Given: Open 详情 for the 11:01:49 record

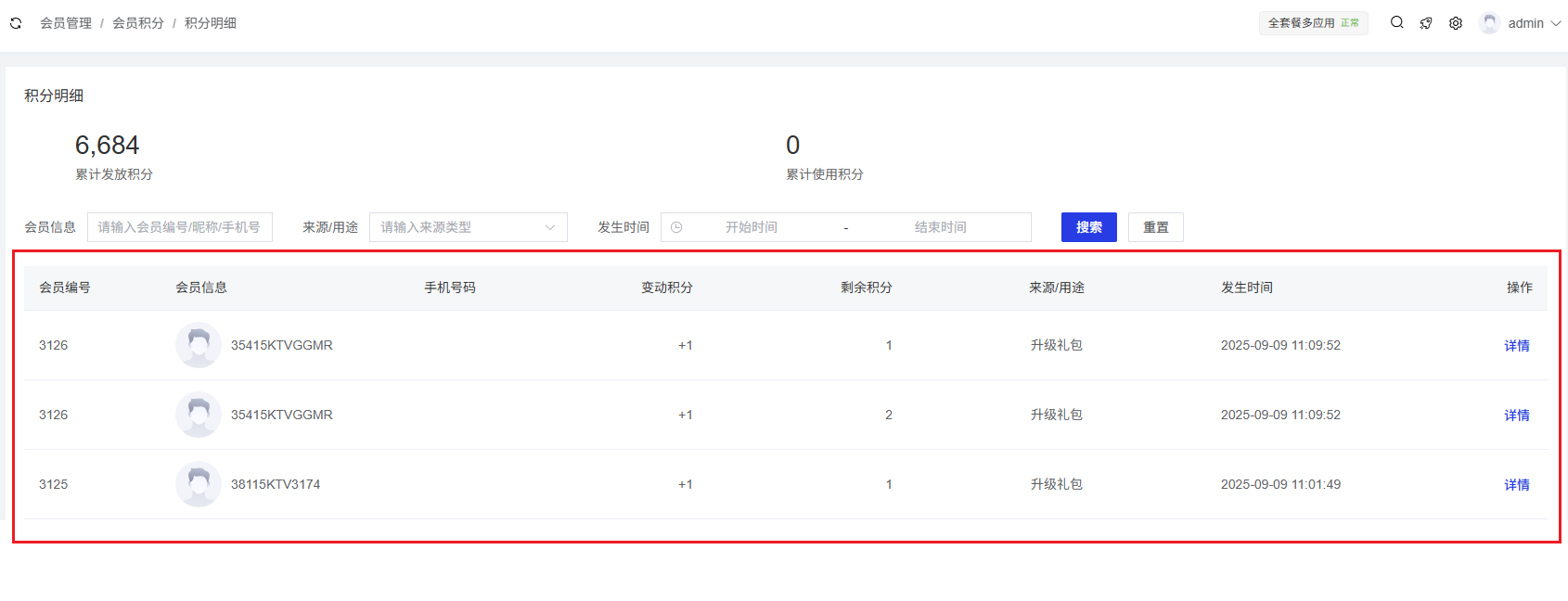Looking at the screenshot, I should (x=1516, y=485).
